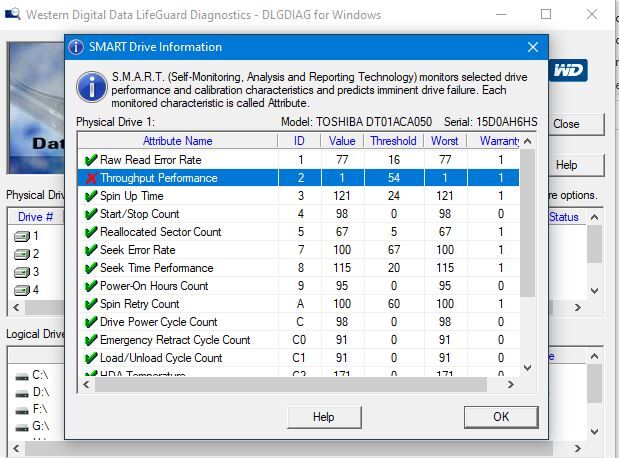Screen dimensions: 619x458
Task: Sort by the ID column header
Action: [299, 141]
